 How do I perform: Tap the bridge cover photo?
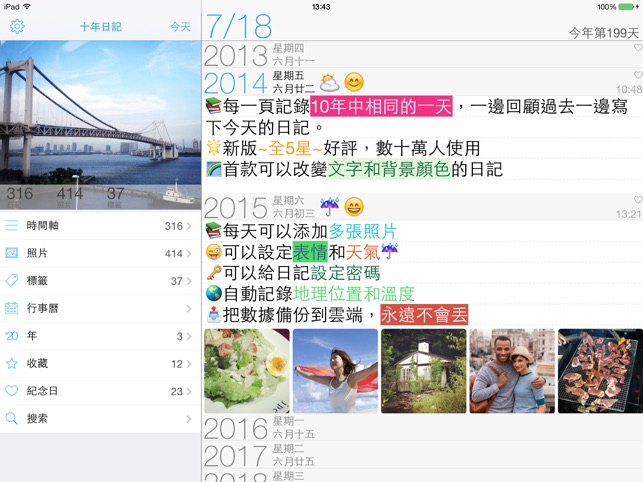100,125
